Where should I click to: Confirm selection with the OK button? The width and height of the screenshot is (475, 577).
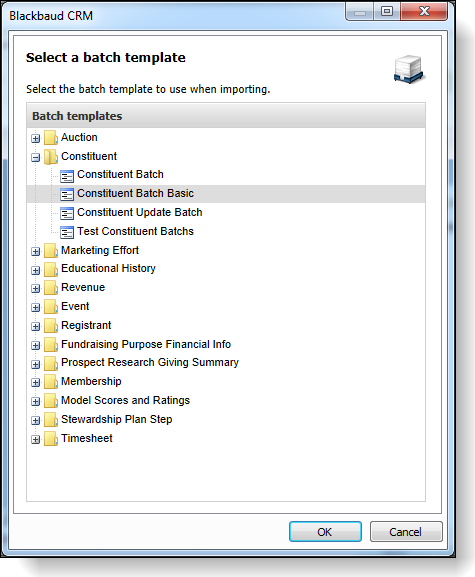coord(325,532)
